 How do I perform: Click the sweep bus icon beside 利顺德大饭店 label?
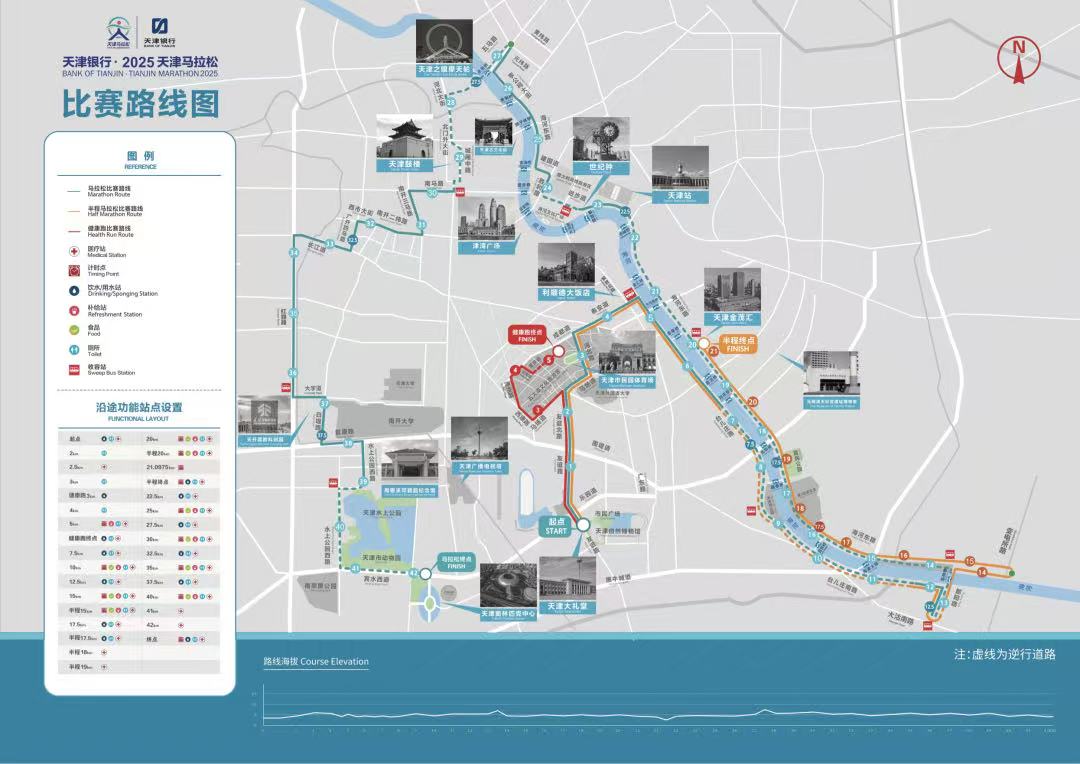tap(630, 293)
